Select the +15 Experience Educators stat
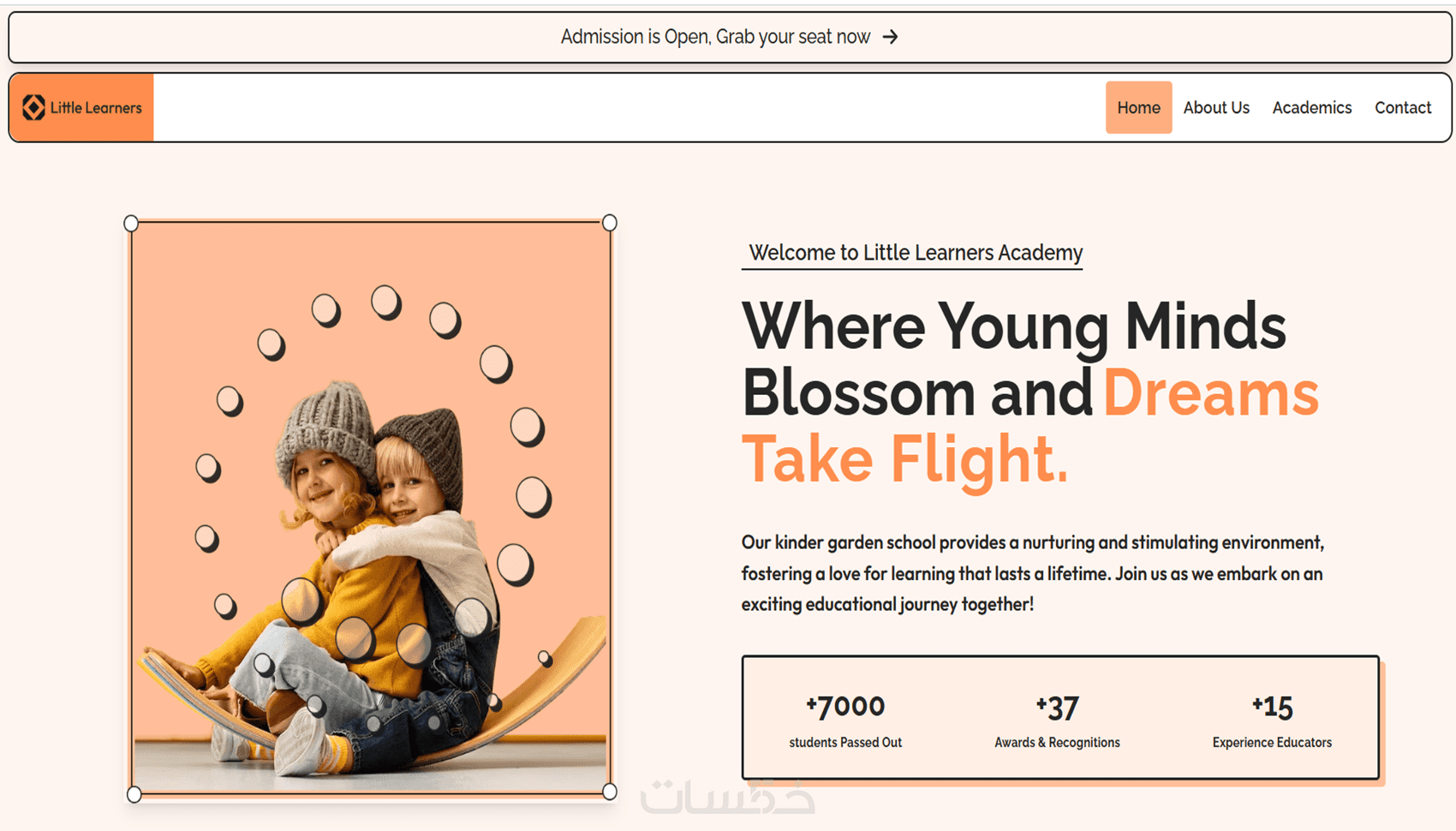1456x831 pixels. 1272,720
